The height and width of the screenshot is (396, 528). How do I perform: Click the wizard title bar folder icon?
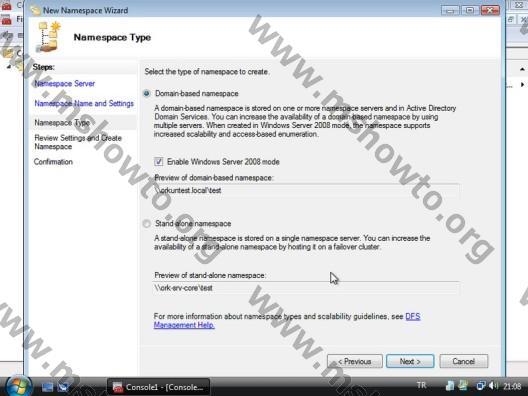tap(35, 10)
